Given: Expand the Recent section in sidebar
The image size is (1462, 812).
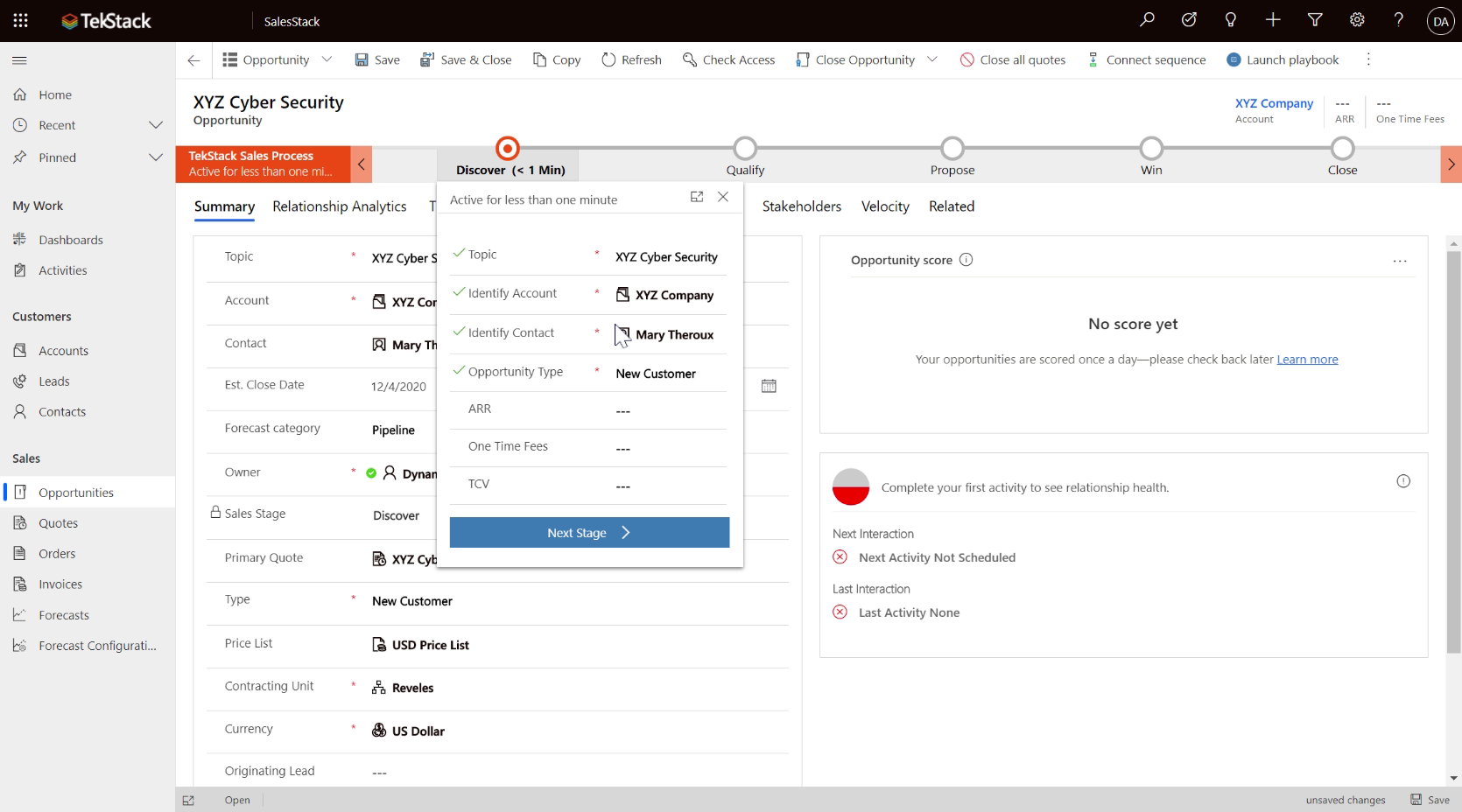Looking at the screenshot, I should pos(156,125).
